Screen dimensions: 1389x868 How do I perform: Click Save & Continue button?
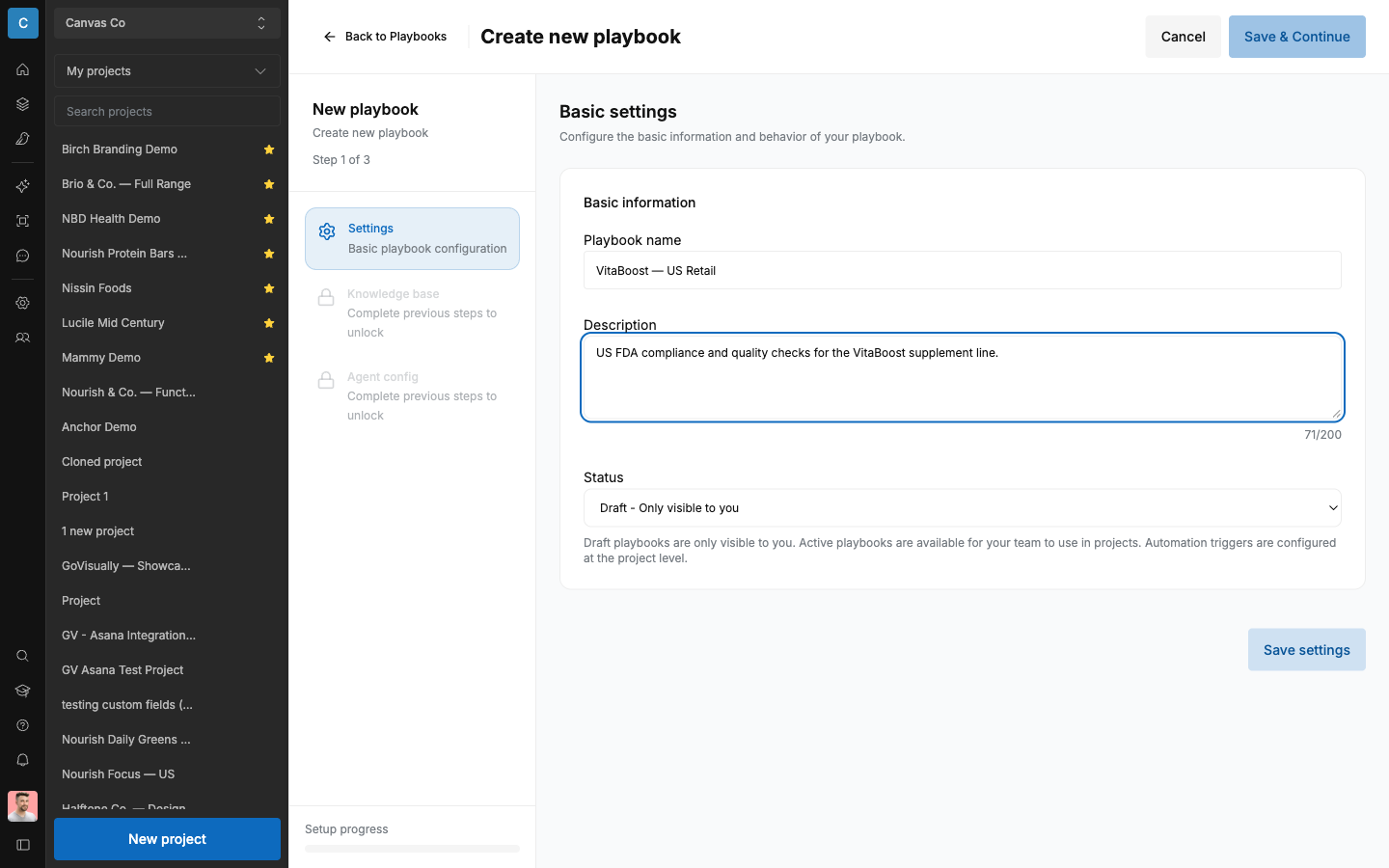(x=1296, y=37)
